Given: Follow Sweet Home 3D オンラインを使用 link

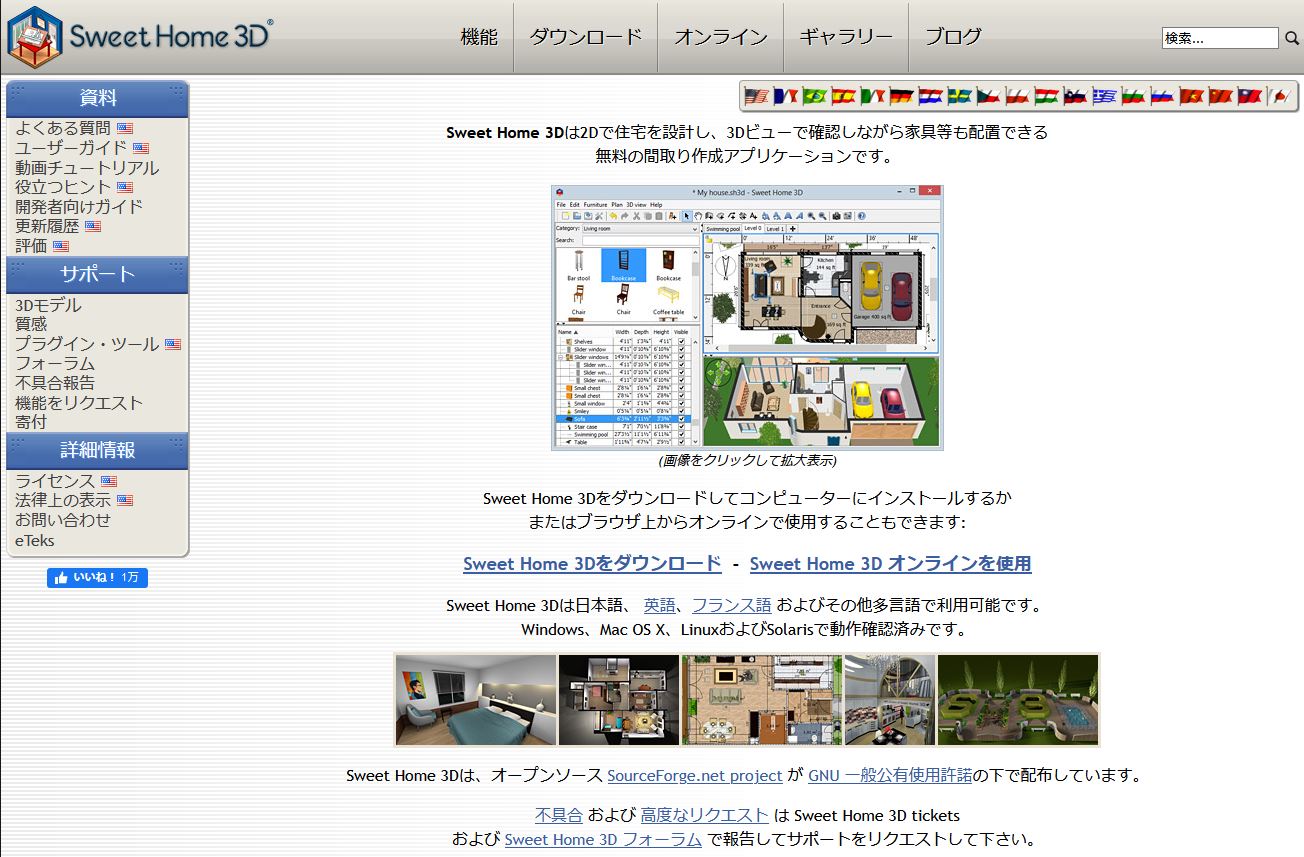Looking at the screenshot, I should [x=890, y=563].
